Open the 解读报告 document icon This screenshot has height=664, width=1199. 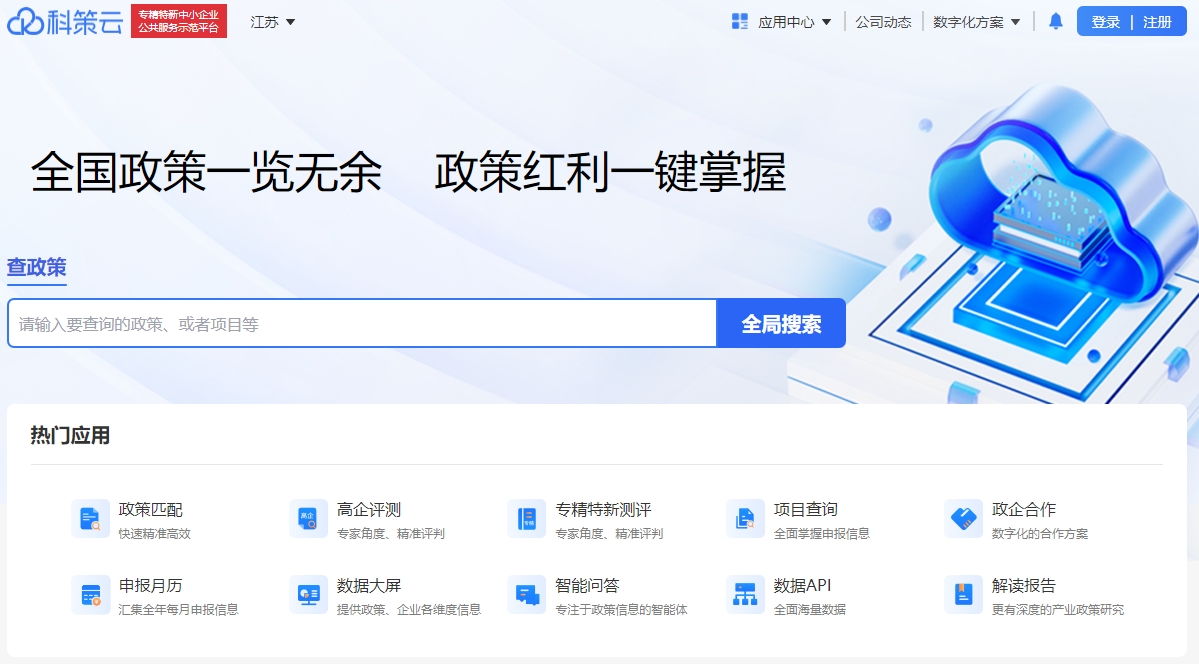pos(963,594)
